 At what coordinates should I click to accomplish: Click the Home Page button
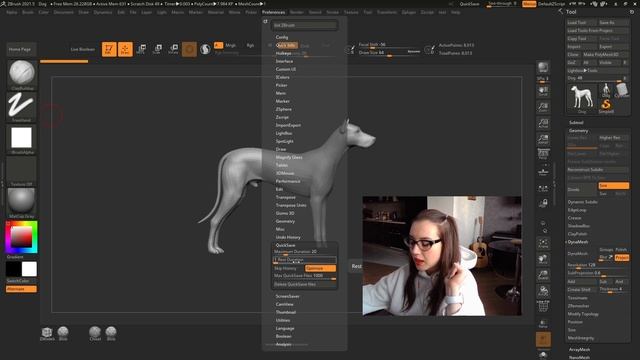pos(20,49)
